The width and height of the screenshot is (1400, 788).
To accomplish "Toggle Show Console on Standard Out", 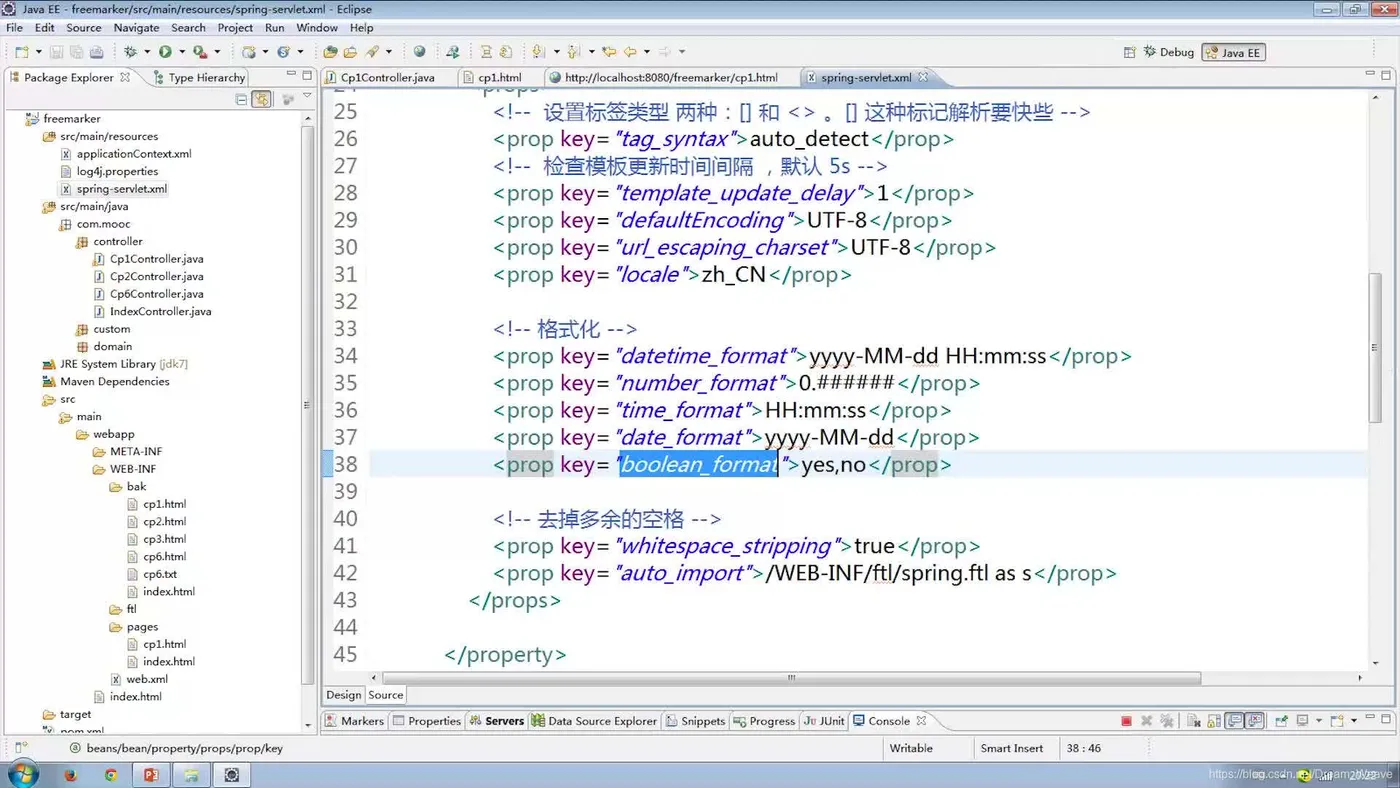I will coord(1234,720).
